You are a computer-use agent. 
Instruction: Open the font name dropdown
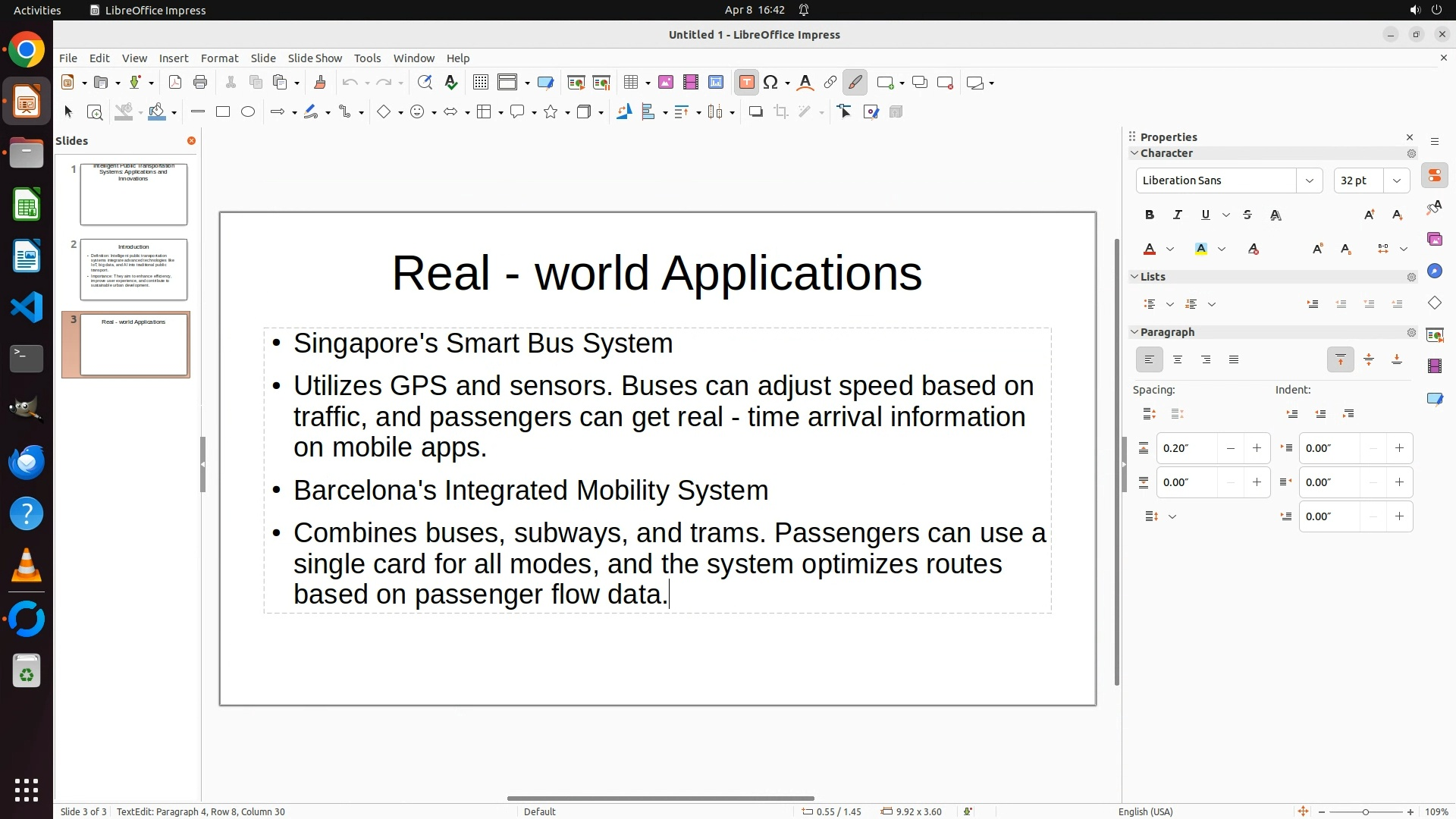(1309, 180)
